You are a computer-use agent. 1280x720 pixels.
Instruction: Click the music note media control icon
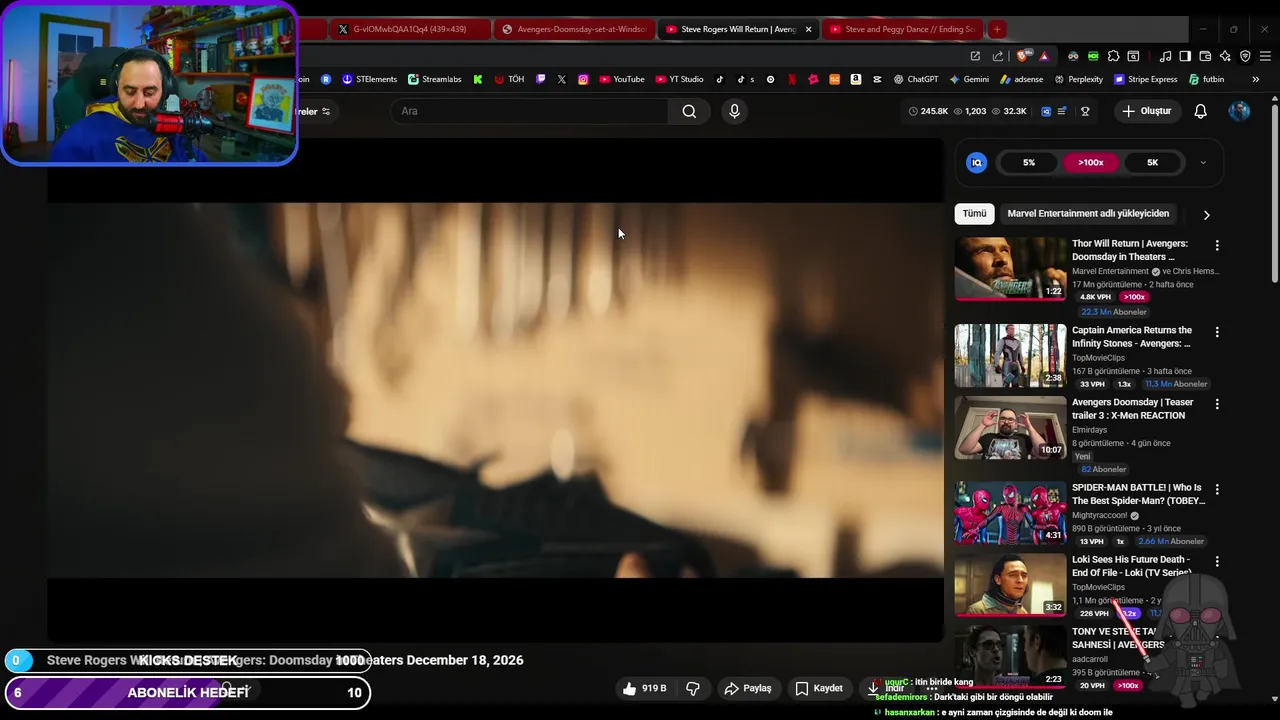tap(1165, 56)
